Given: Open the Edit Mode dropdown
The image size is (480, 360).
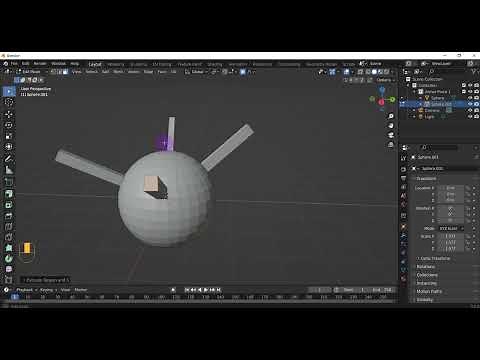Looking at the screenshot, I should pyautogui.click(x=32, y=72).
